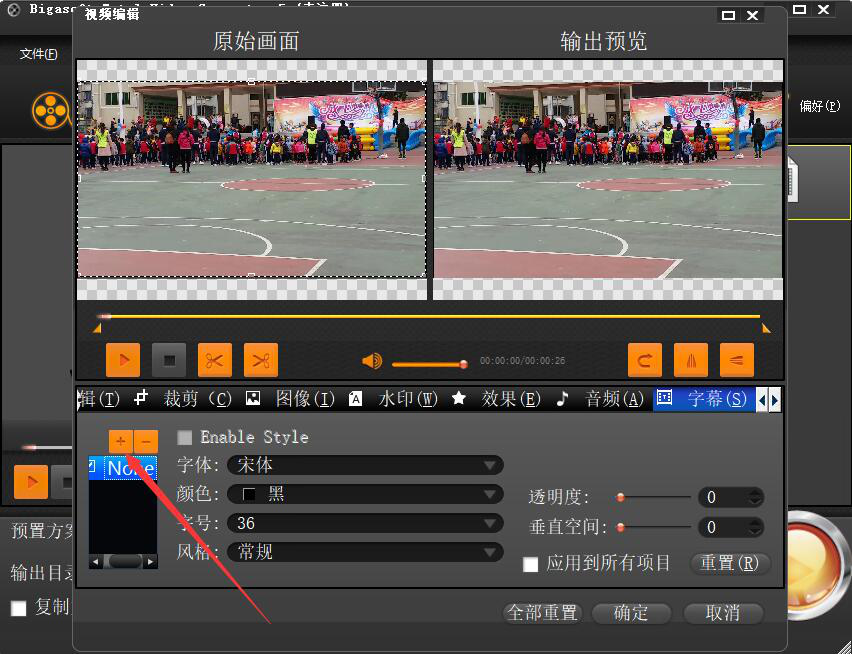Click the 重置(R) button

click(730, 563)
